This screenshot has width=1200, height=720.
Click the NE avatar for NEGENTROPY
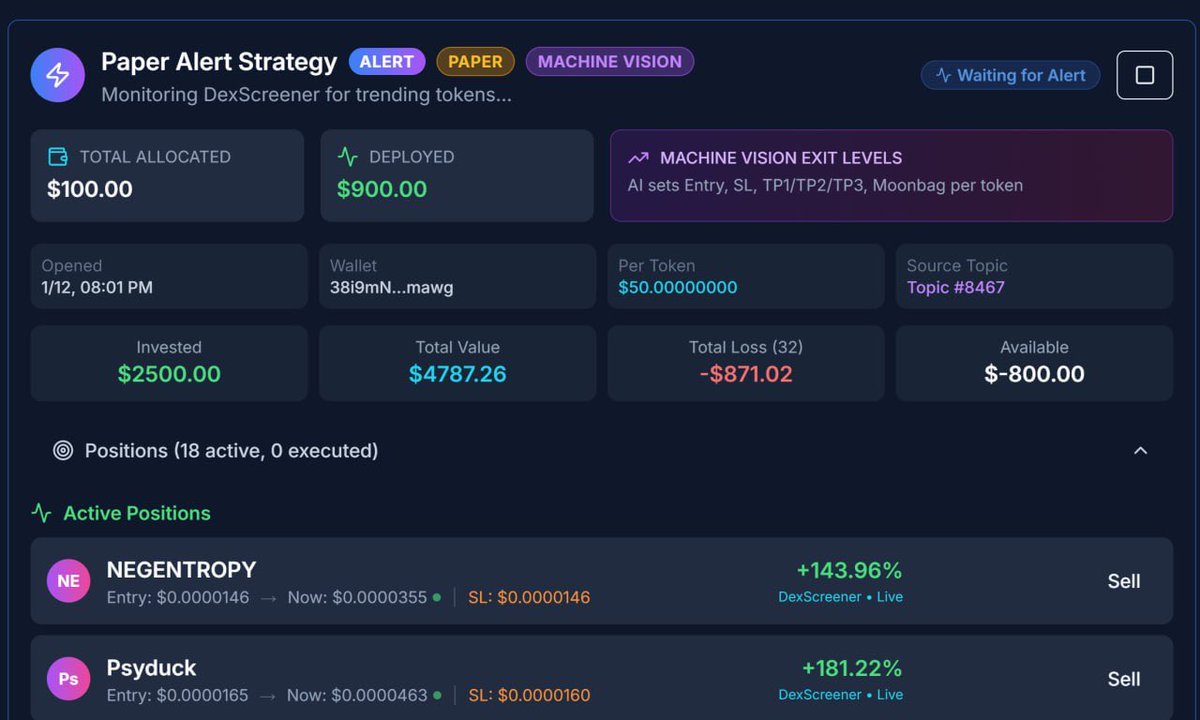68,581
